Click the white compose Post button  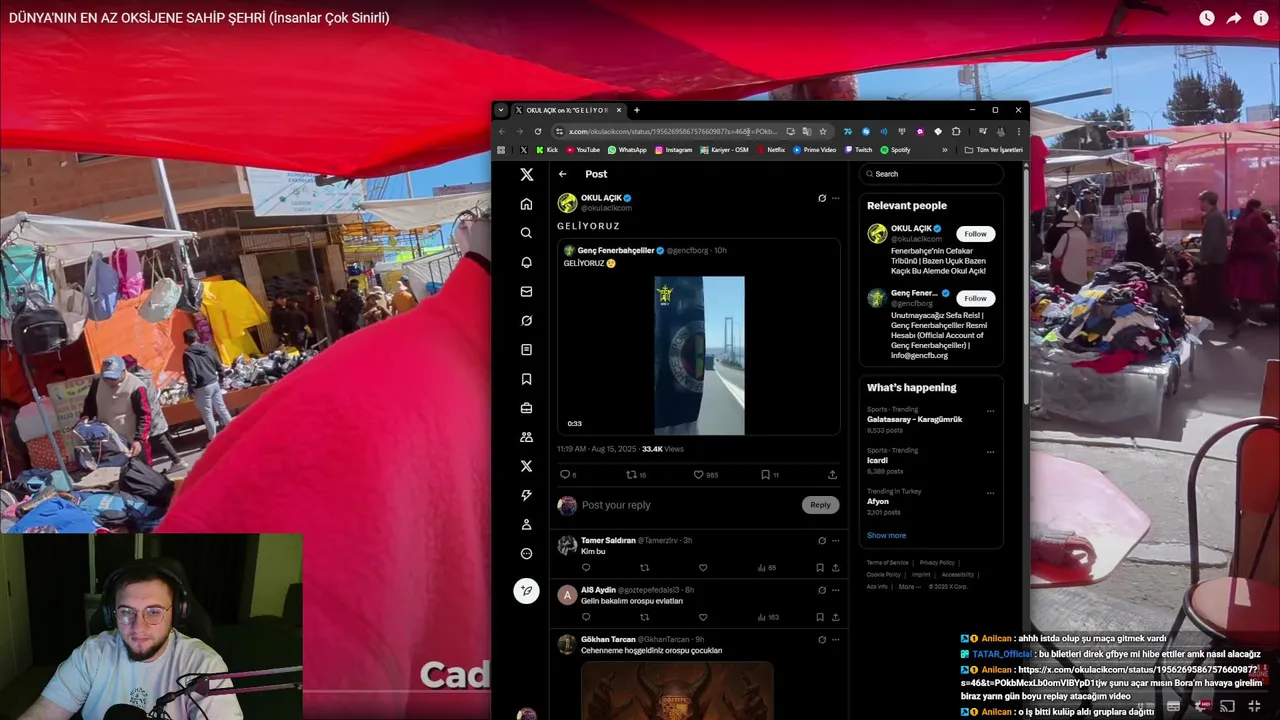[526, 591]
